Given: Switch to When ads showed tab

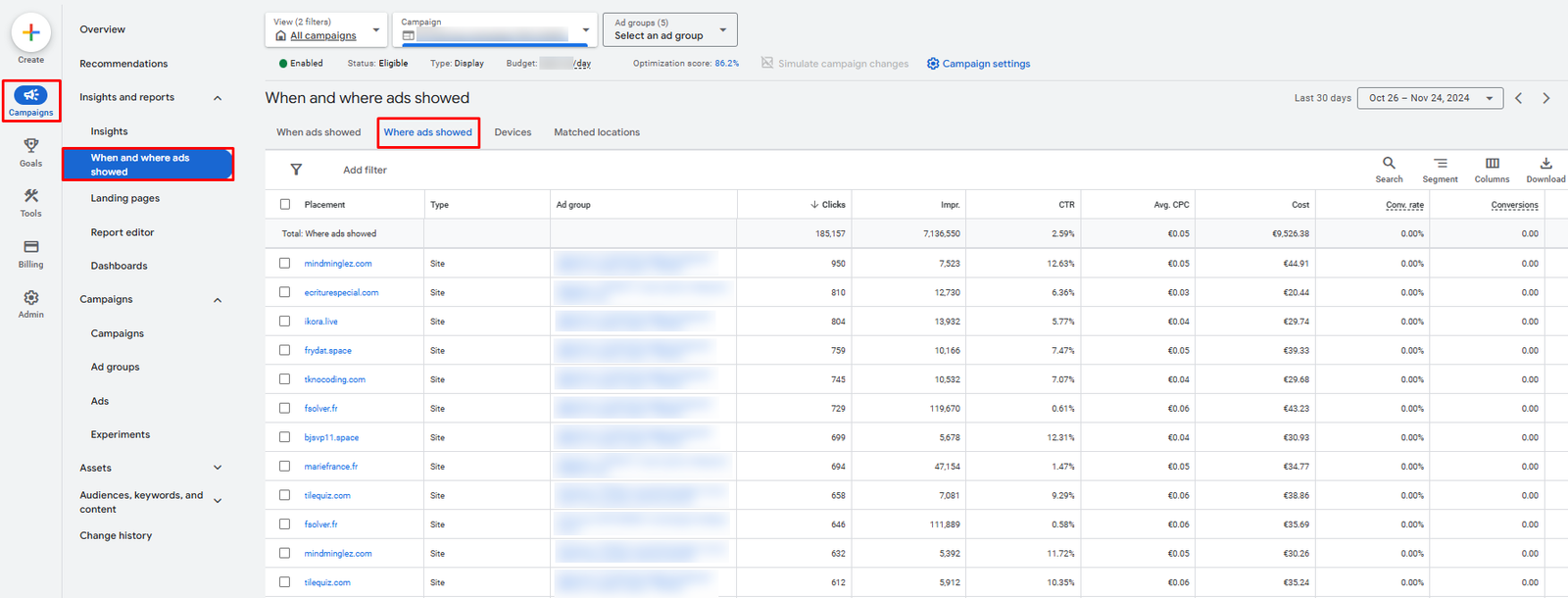Looking at the screenshot, I should (x=318, y=132).
